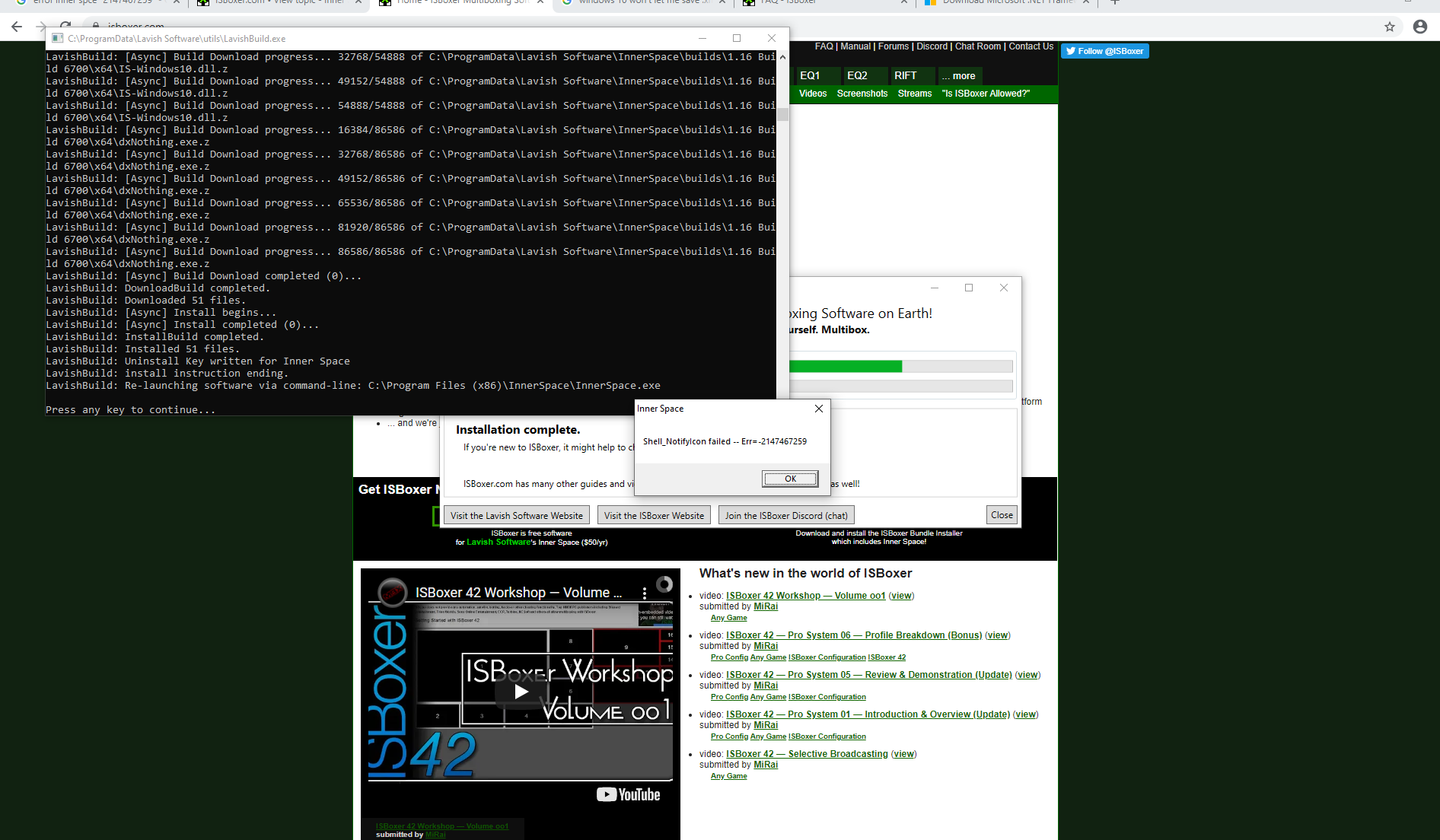This screenshot has height=840, width=1440.
Task: Open the video's three-dot more options menu
Action: [x=645, y=593]
